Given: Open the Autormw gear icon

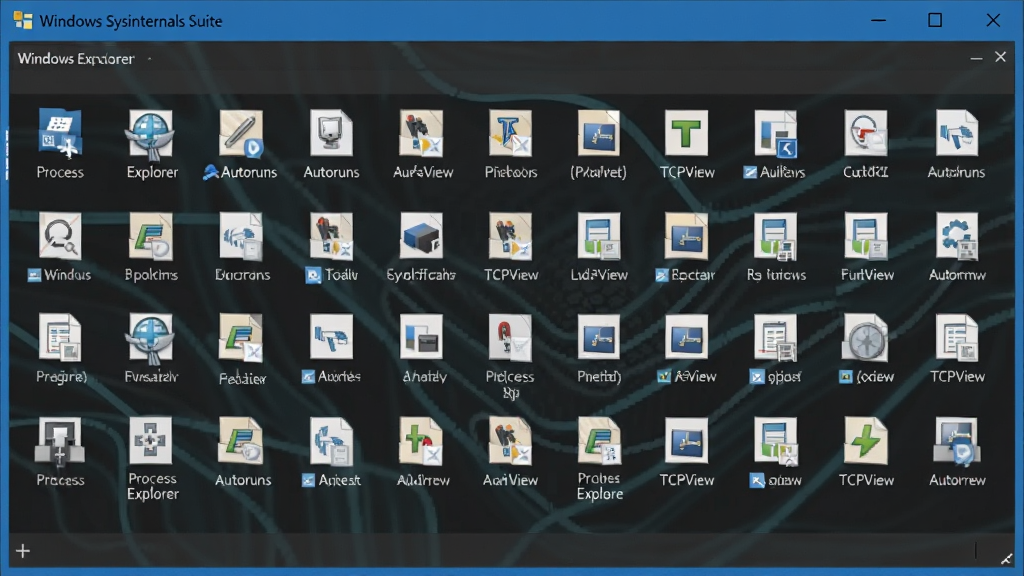Looking at the screenshot, I should pyautogui.click(x=957, y=236).
